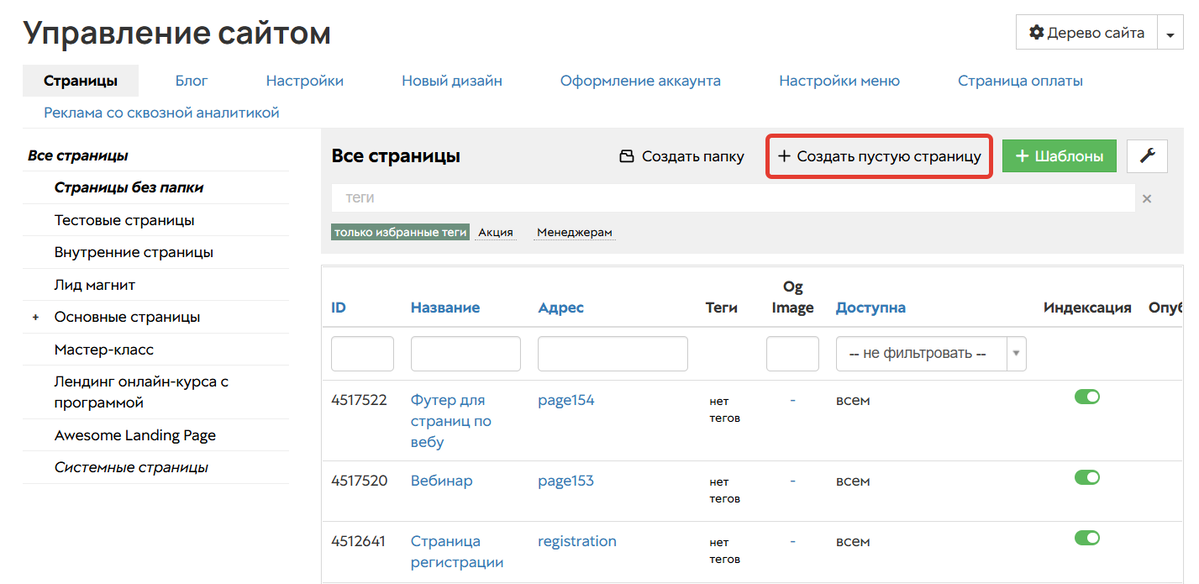Toggle indexing for Страница регистрации
1199x584 pixels.
coord(1087,537)
